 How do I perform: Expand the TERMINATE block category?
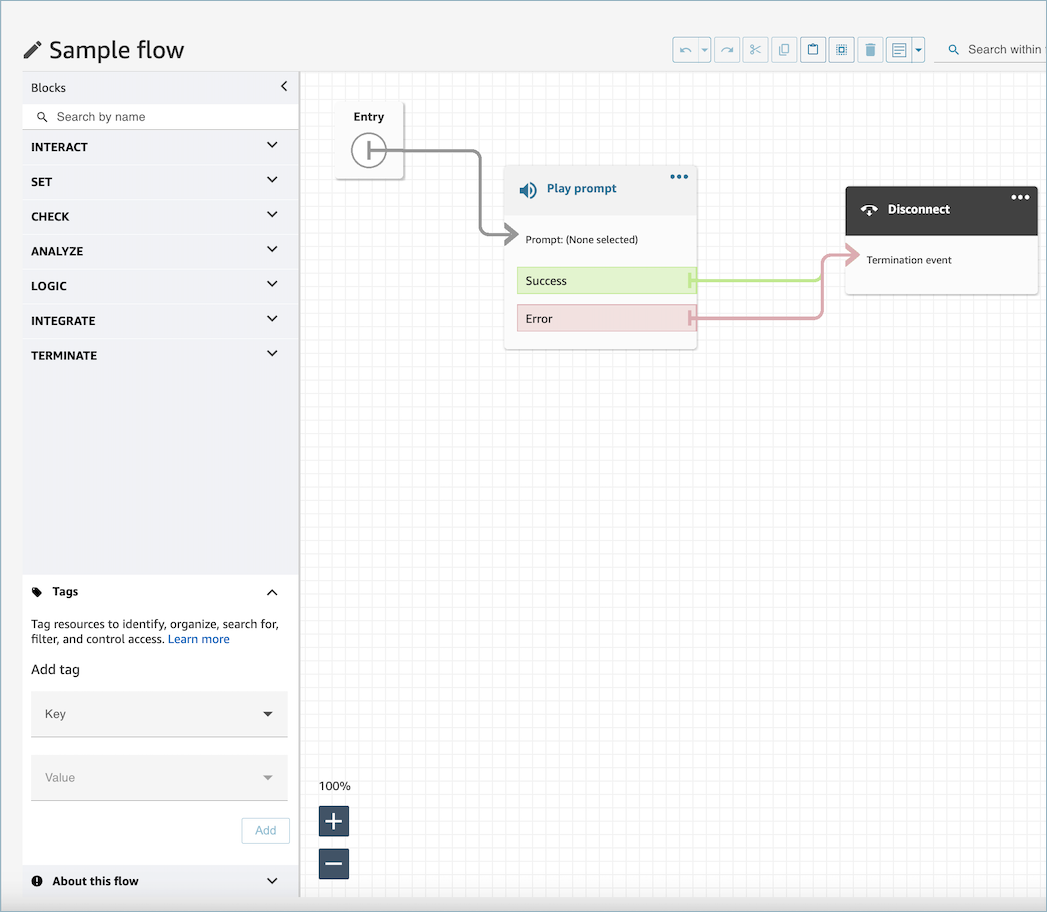(x=272, y=354)
